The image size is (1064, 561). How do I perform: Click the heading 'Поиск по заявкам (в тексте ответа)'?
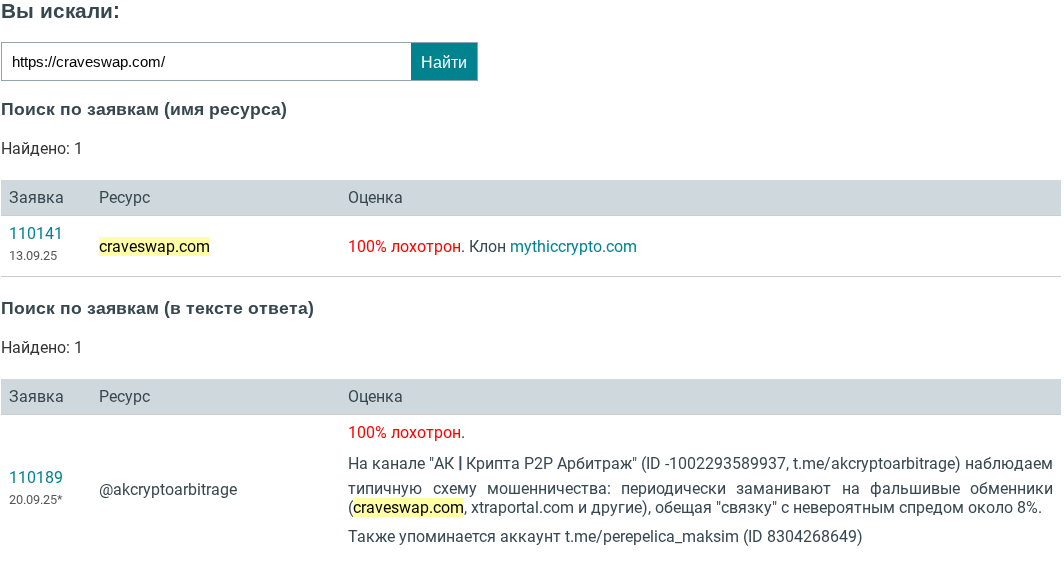pyautogui.click(x=157, y=309)
